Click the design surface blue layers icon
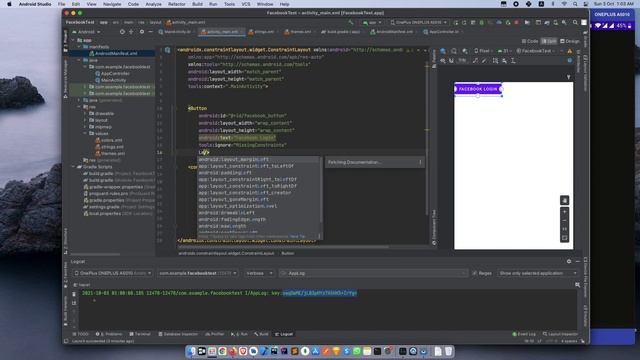Image resolution: width=640 pixels, height=360 pixels. coord(443,51)
